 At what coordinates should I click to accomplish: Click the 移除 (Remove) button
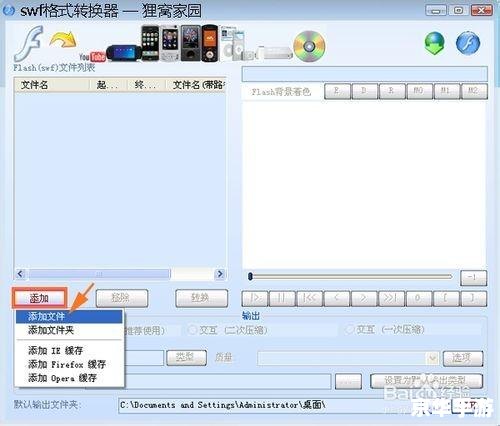click(x=122, y=298)
